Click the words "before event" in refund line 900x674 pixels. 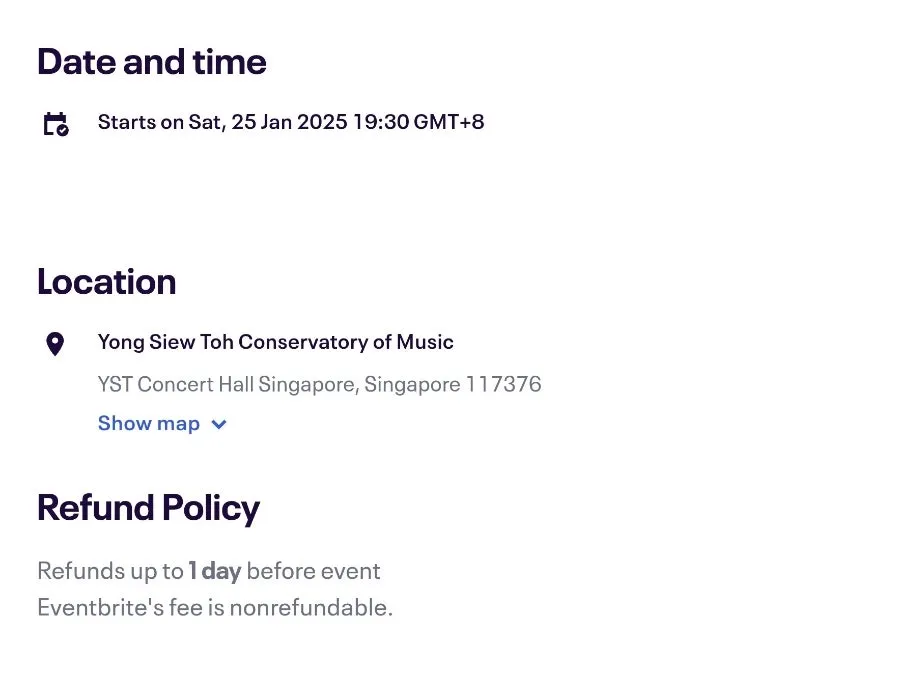313,571
